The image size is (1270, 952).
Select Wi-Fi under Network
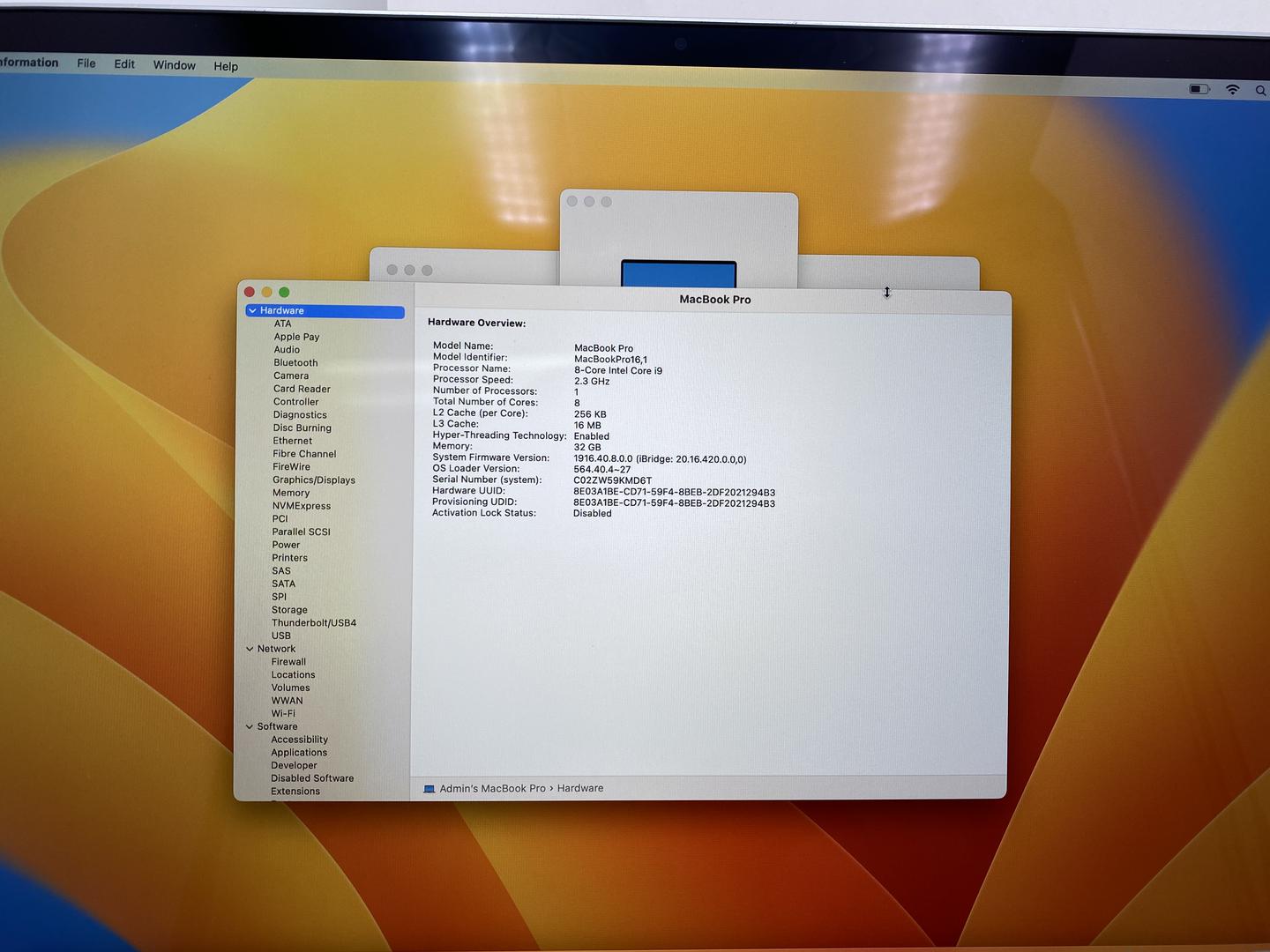(x=283, y=714)
